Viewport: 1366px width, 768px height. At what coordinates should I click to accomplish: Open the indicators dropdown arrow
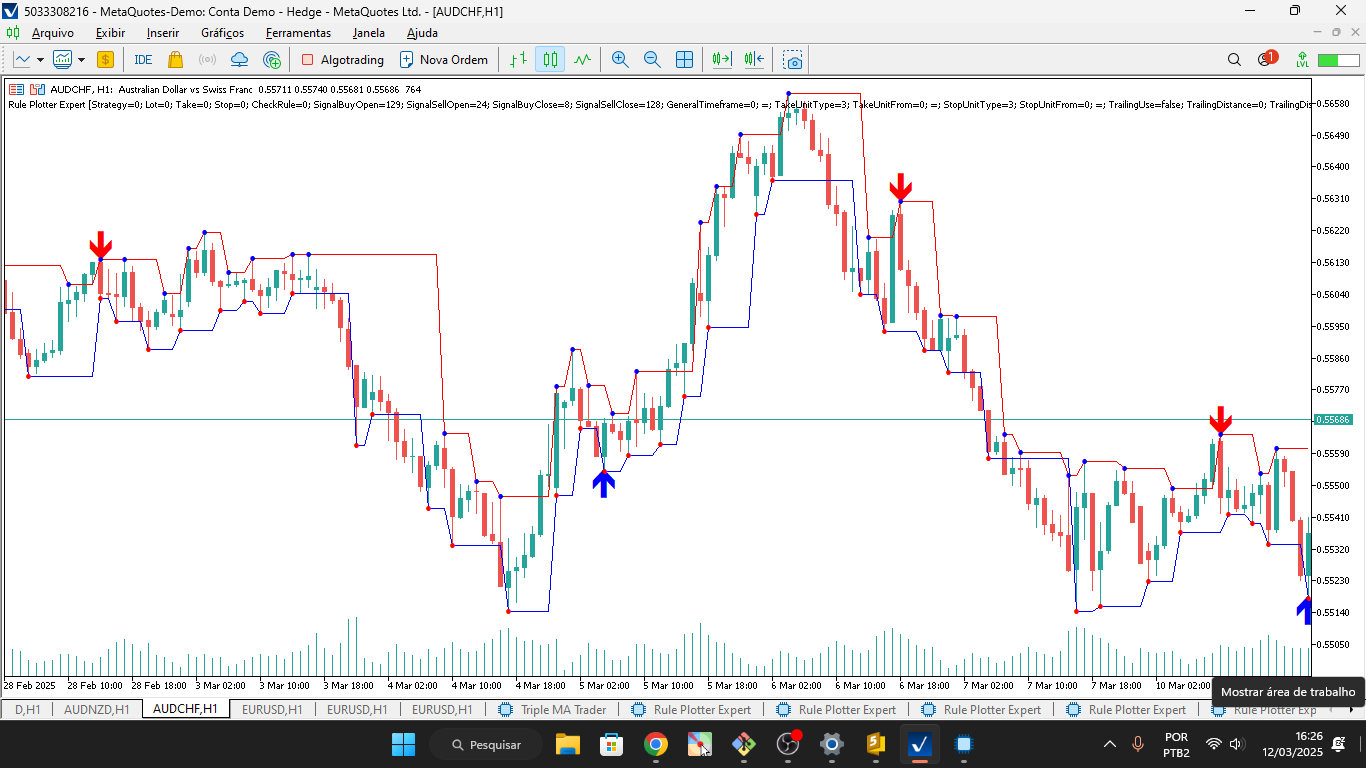80,59
